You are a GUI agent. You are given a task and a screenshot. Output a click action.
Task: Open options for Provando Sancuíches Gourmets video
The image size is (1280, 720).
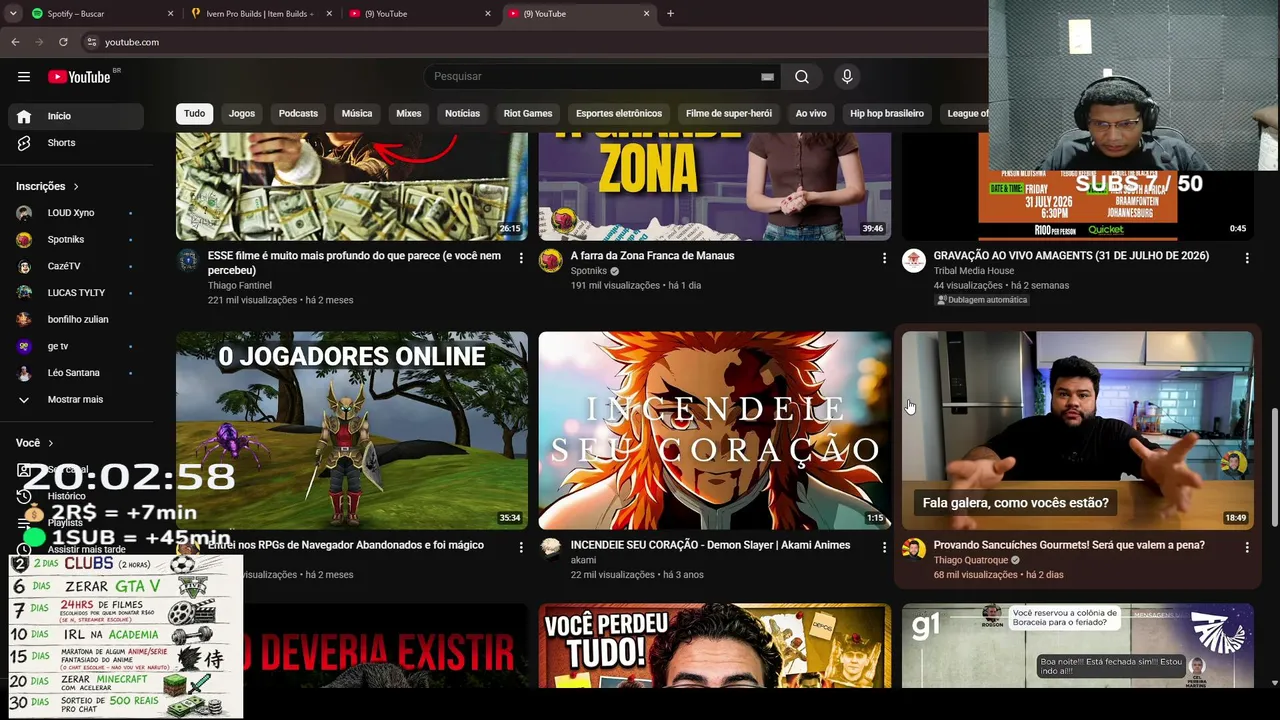click(x=1246, y=547)
